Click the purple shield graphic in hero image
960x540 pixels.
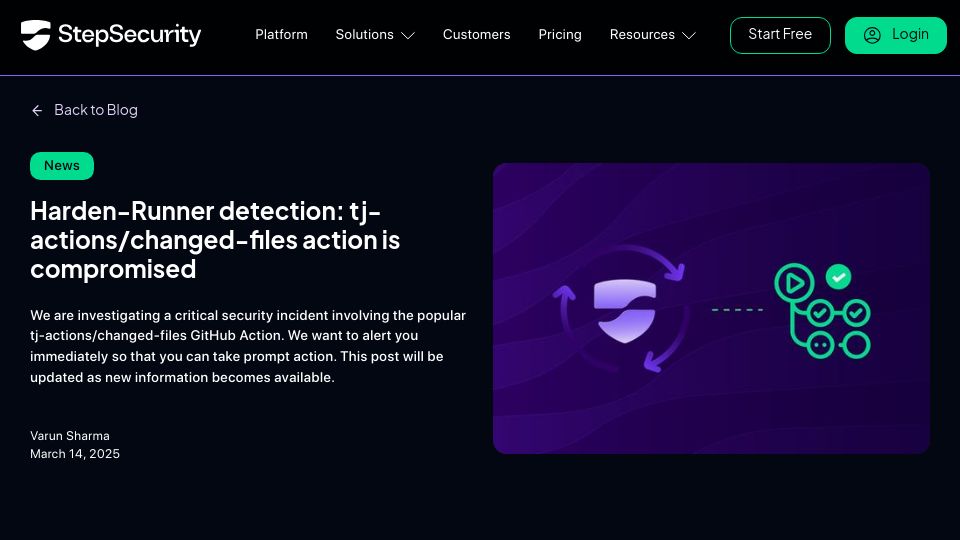[x=624, y=310]
